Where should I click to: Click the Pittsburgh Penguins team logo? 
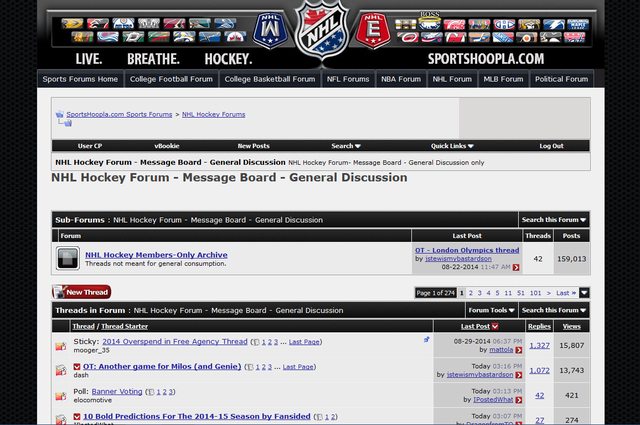[551, 37]
